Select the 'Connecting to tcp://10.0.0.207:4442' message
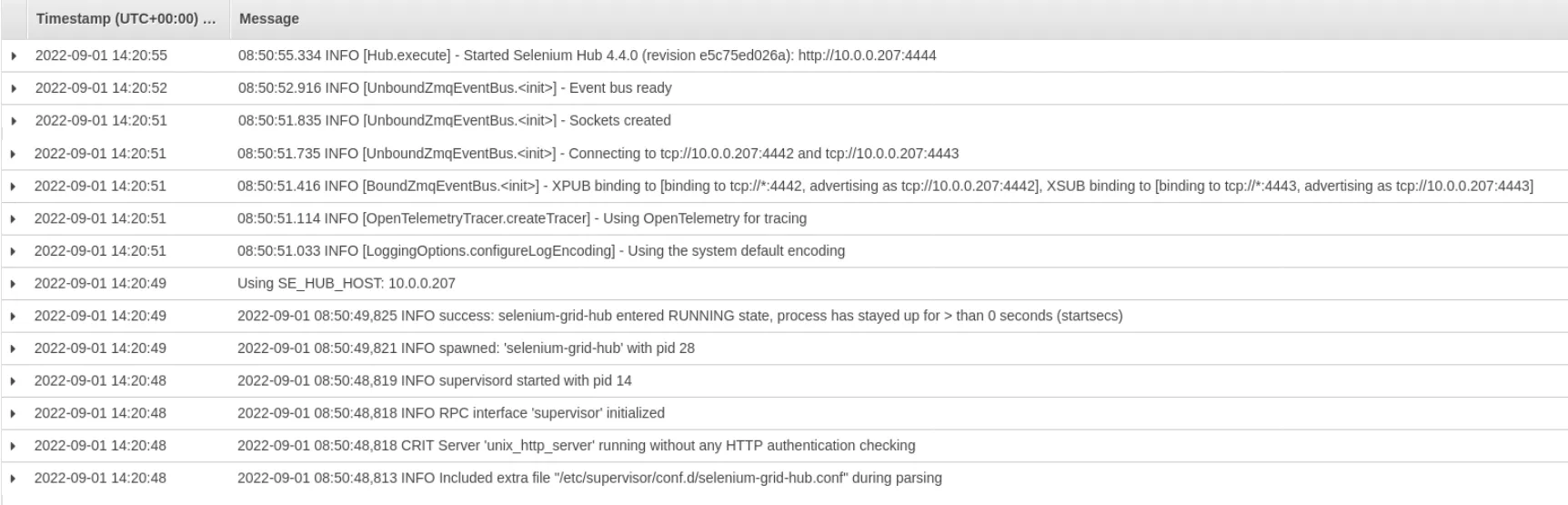This screenshot has width=1568, height=505. (x=598, y=154)
